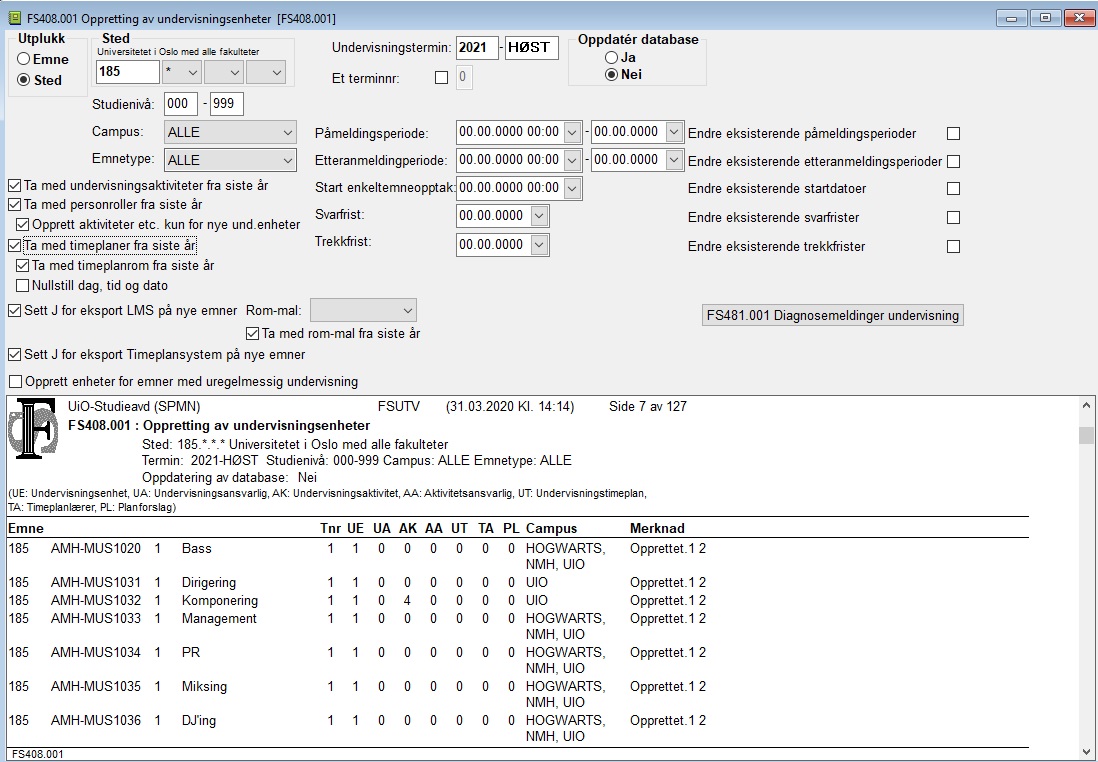Screen dimensions: 1098x762
Task: Toggle Sett J for eksport LMS checkbox
Action: pos(15,310)
